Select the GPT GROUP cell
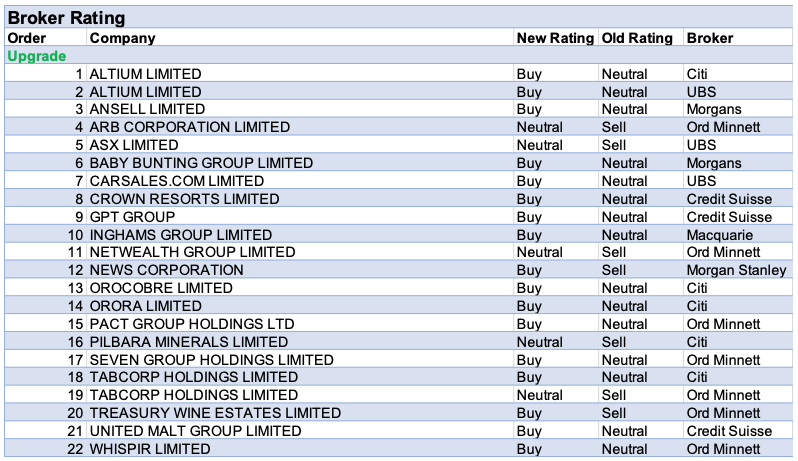Screen dimensions: 798x461 click(x=132, y=217)
